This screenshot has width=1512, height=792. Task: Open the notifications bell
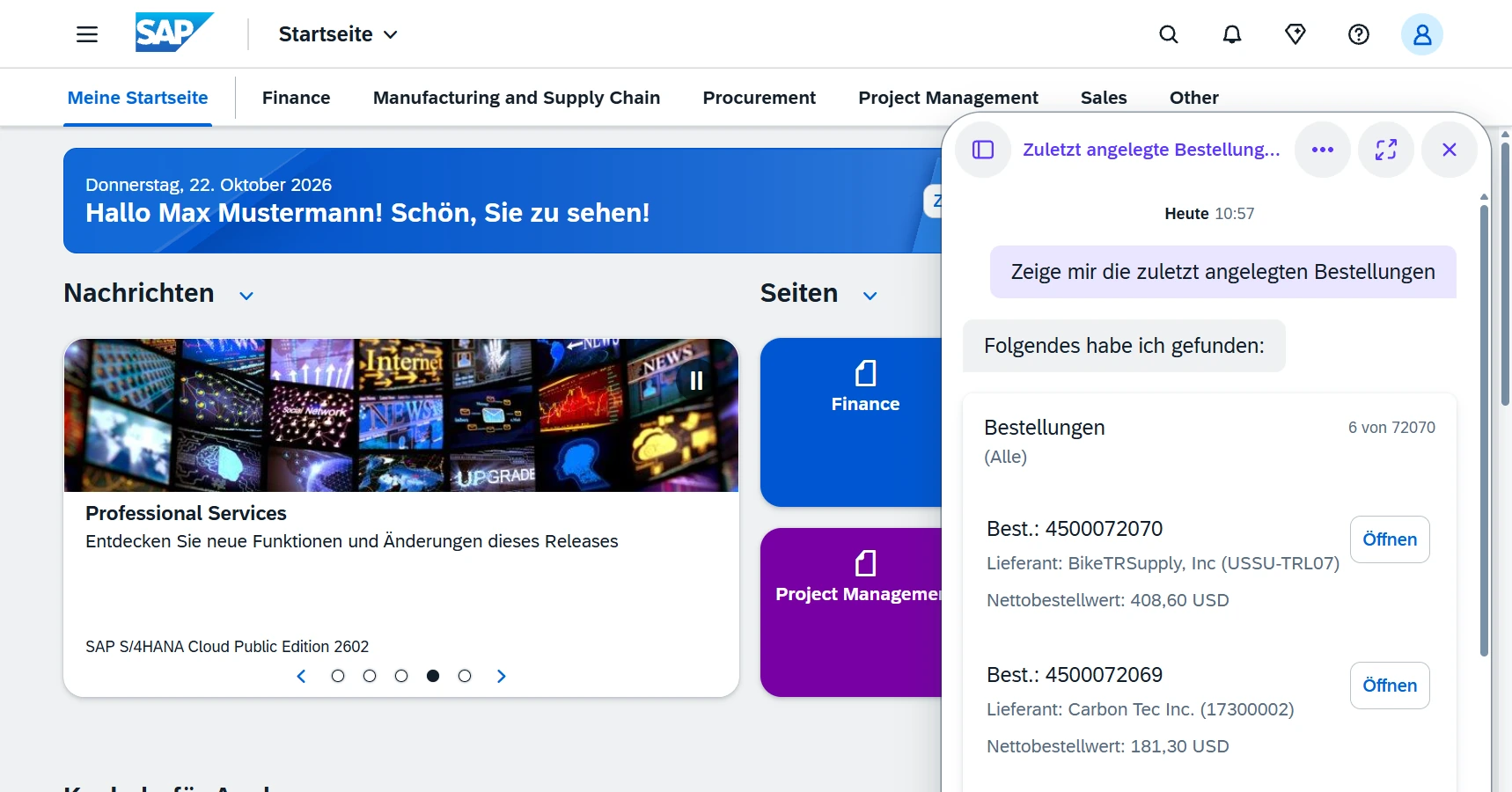pos(1232,34)
